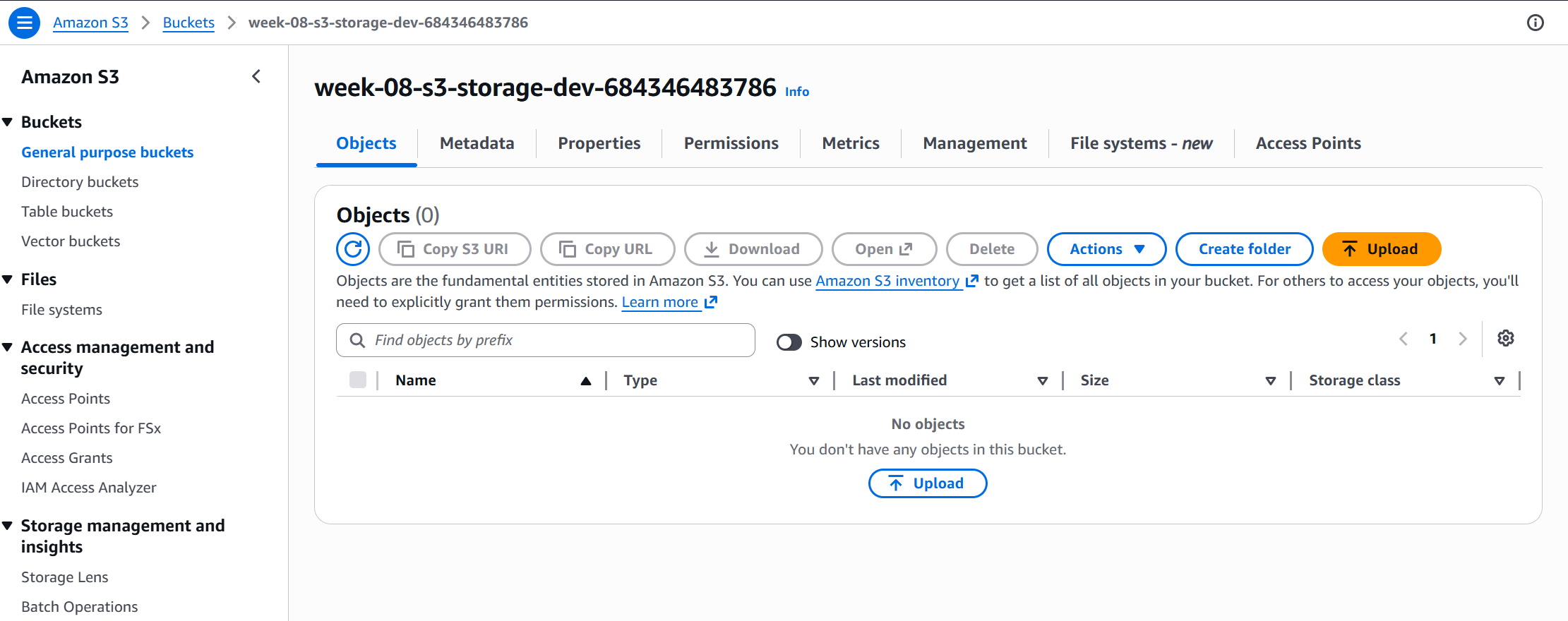Open Access Grants in sidebar
The width and height of the screenshot is (1568, 621).
[67, 458]
